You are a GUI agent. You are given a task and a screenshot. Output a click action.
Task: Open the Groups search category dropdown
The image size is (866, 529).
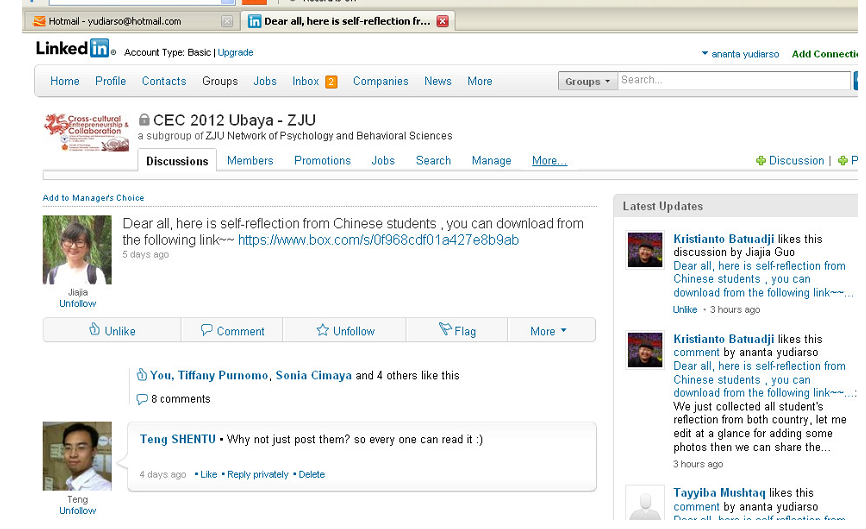tap(588, 81)
